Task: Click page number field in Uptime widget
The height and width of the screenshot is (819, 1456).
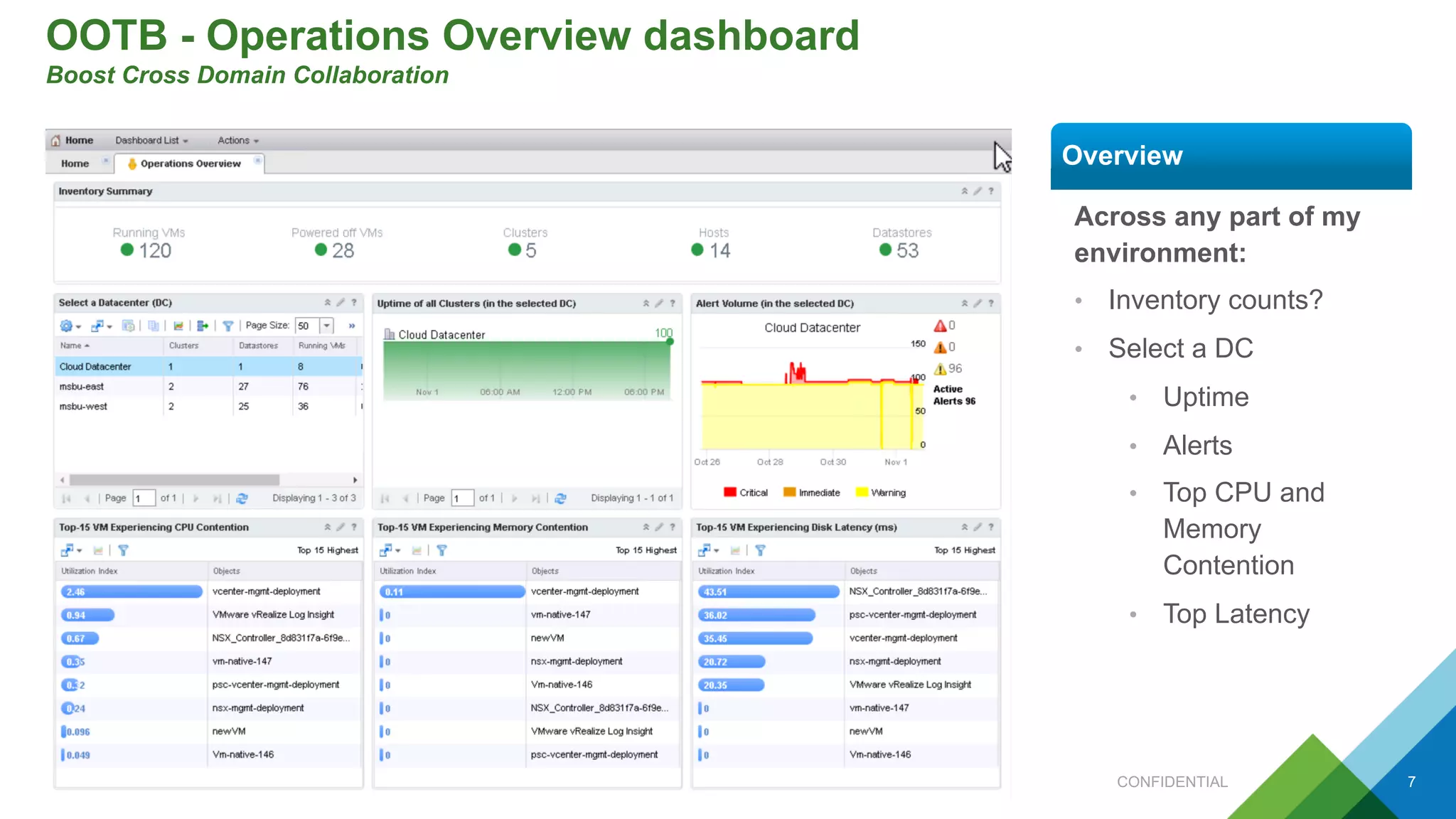Action: point(463,498)
